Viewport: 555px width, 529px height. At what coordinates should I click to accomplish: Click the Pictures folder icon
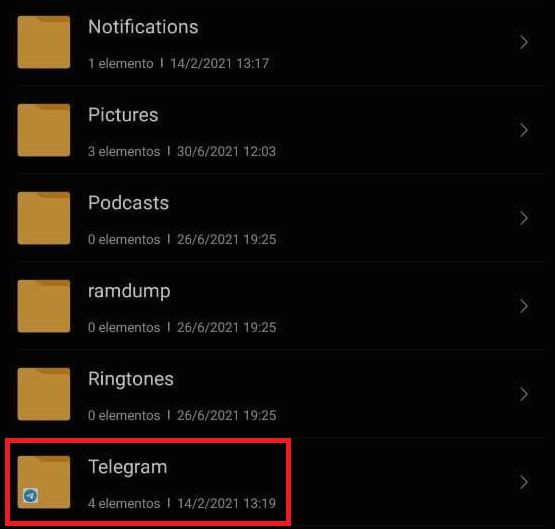click(44, 130)
